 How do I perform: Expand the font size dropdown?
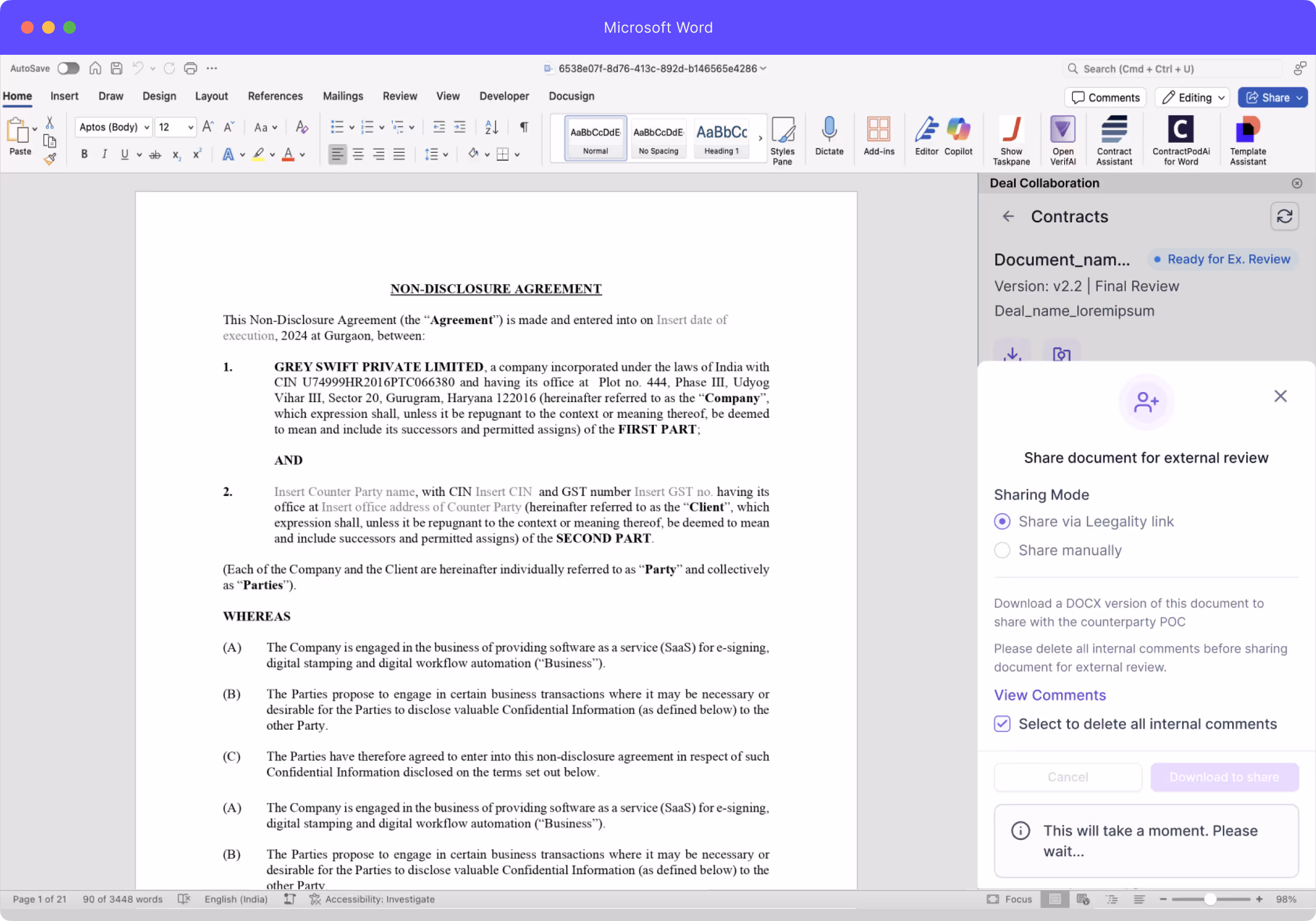click(190, 127)
